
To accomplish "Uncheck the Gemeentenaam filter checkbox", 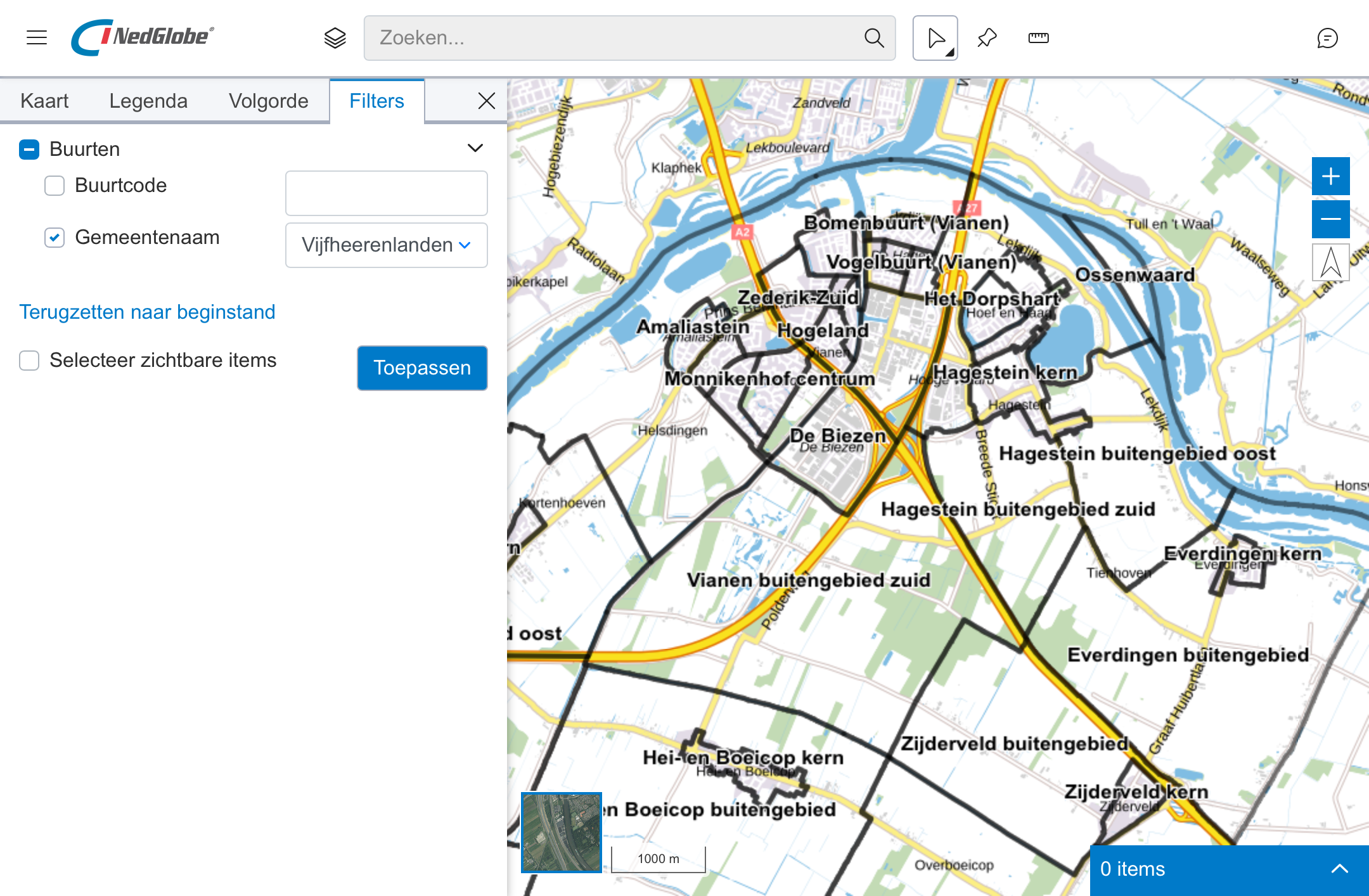I will pos(55,238).
